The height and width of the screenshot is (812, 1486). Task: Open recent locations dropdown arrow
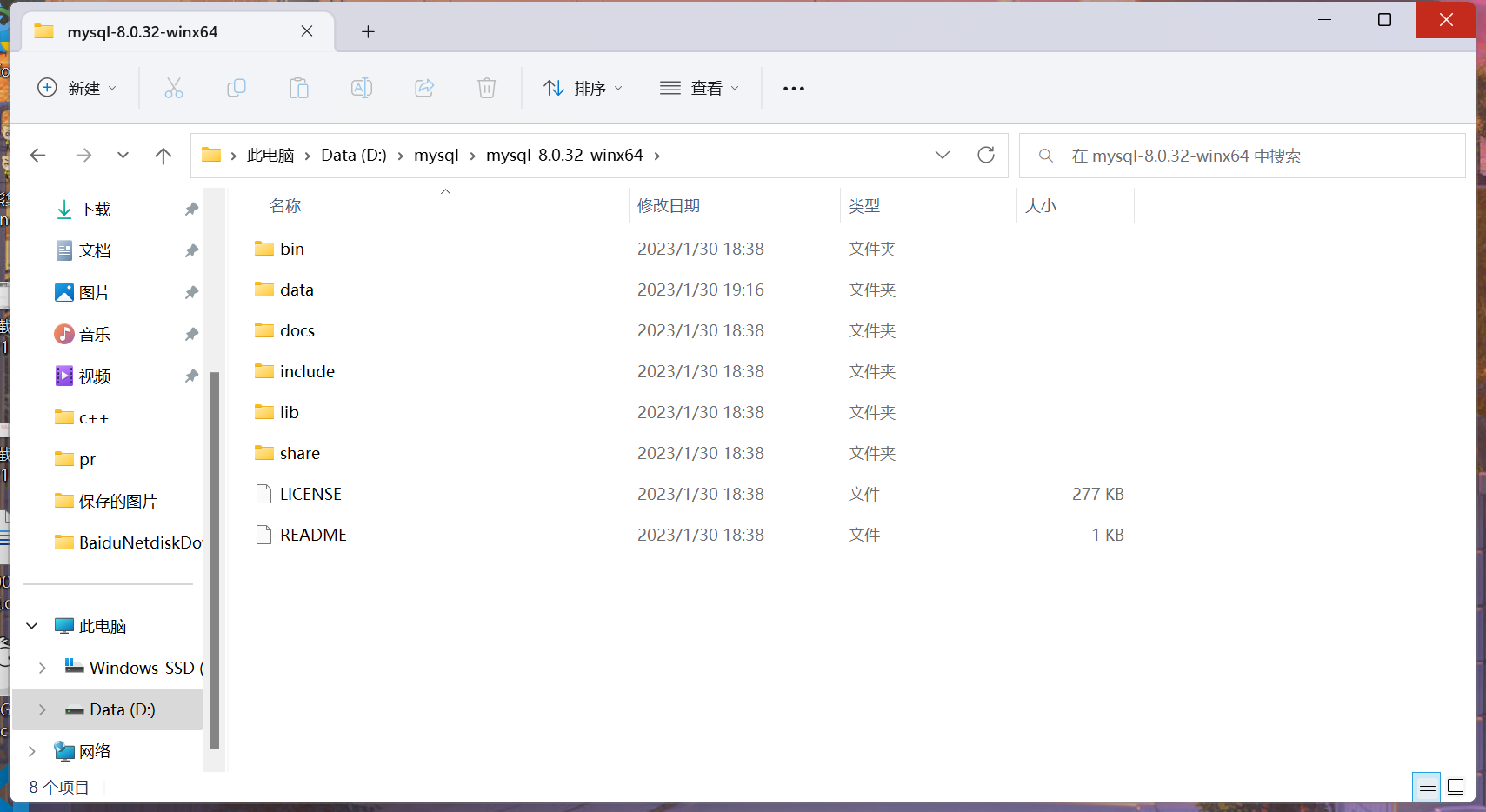tap(123, 155)
